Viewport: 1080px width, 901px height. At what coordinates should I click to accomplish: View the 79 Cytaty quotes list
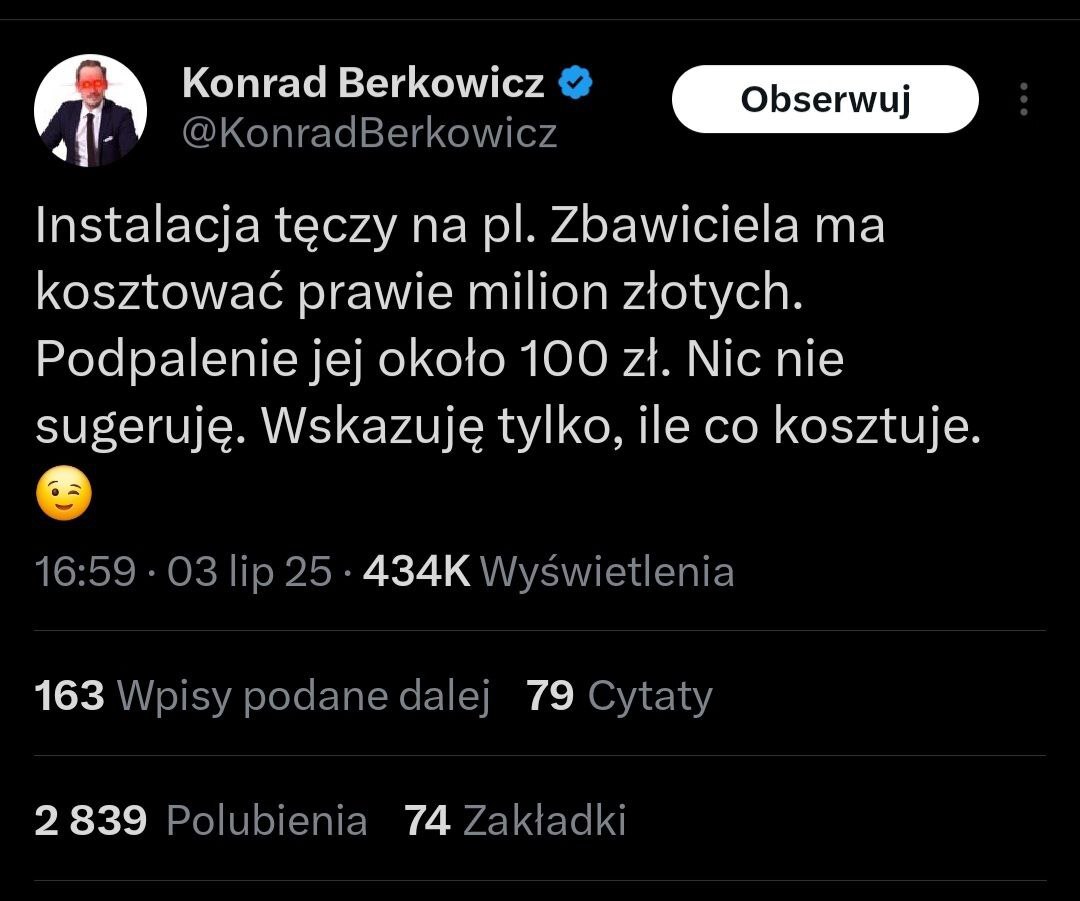[x=619, y=695]
